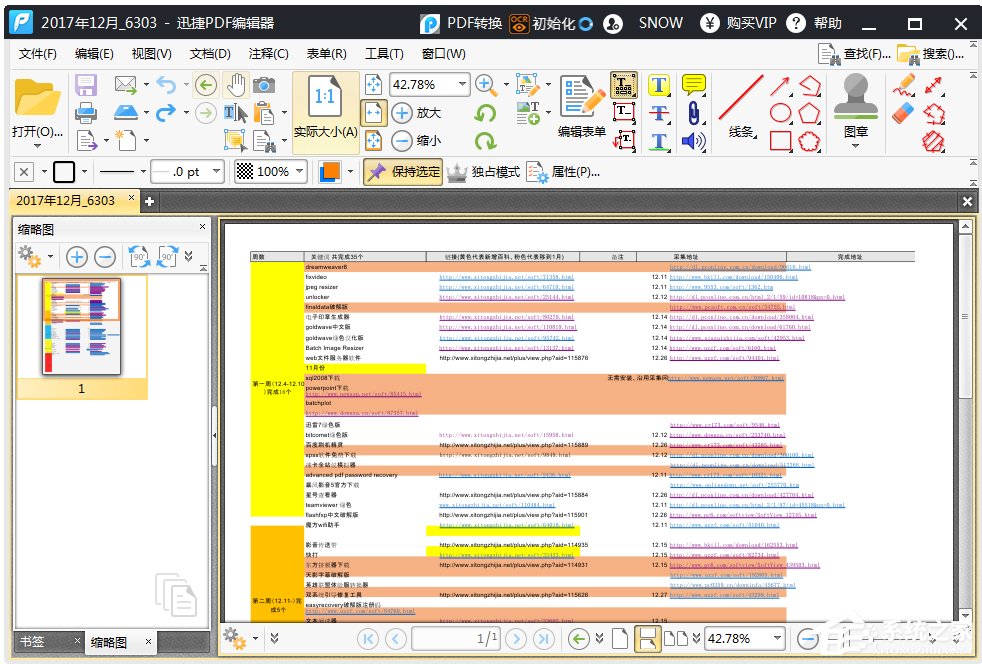
Task: Click the paperclip attachment icon
Action: point(692,112)
